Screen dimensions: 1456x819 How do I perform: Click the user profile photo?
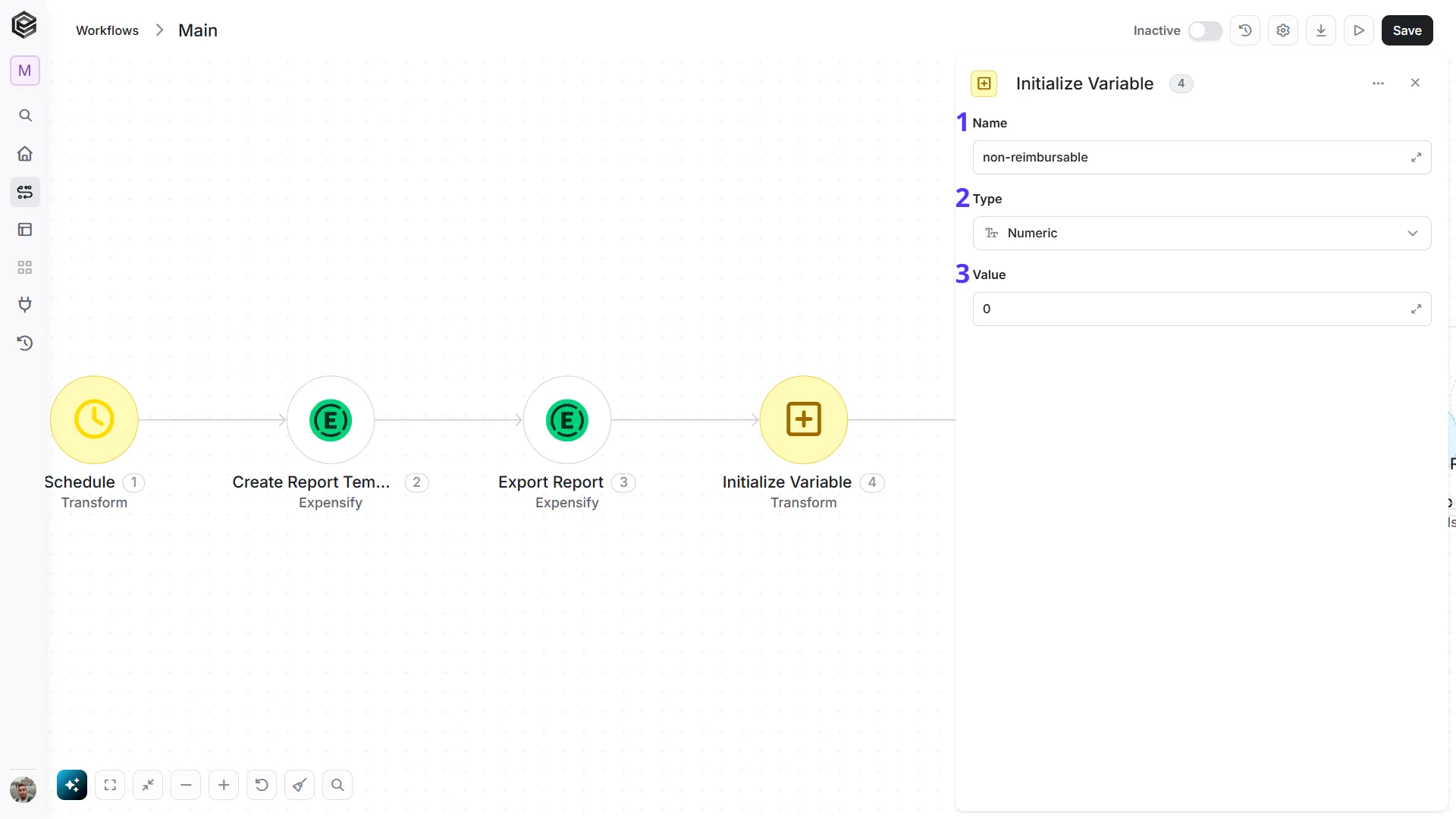(24, 789)
